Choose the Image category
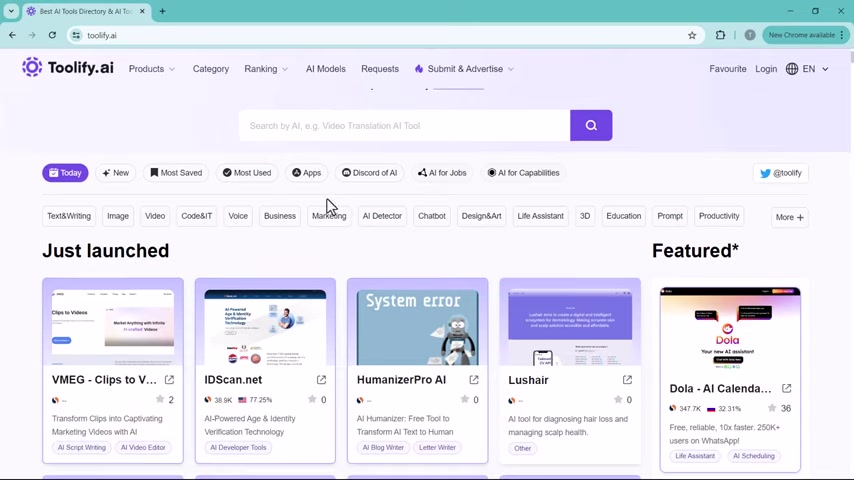Viewport: 854px width, 480px height. [x=118, y=216]
